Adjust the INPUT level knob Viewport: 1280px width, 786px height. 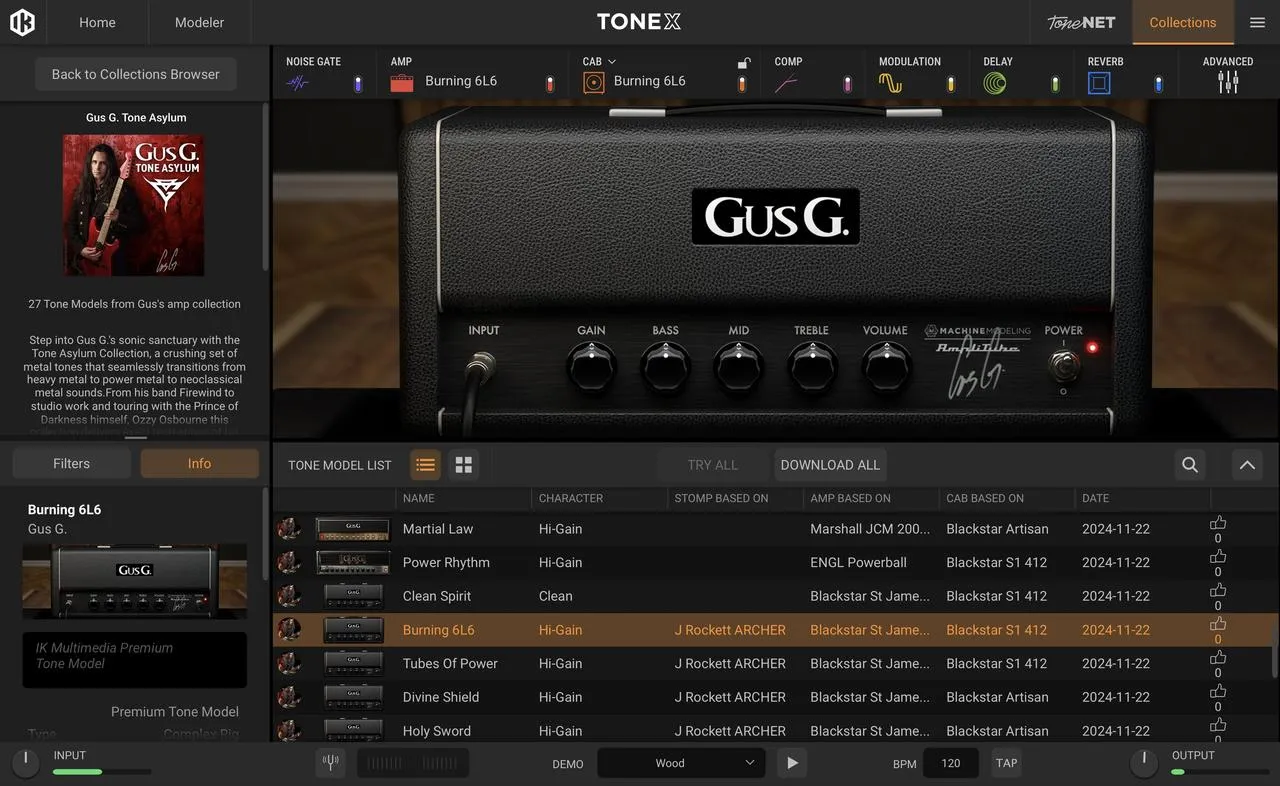(24, 764)
